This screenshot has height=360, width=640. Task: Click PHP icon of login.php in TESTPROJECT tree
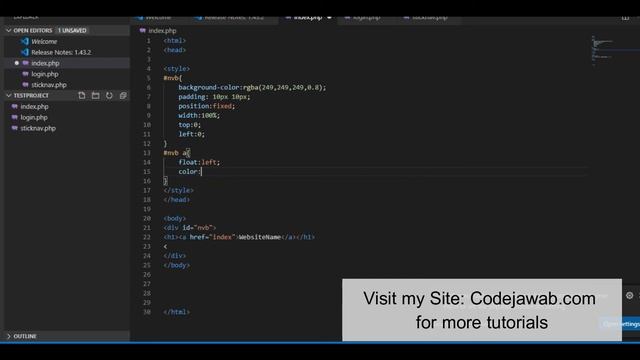[x=15, y=117]
